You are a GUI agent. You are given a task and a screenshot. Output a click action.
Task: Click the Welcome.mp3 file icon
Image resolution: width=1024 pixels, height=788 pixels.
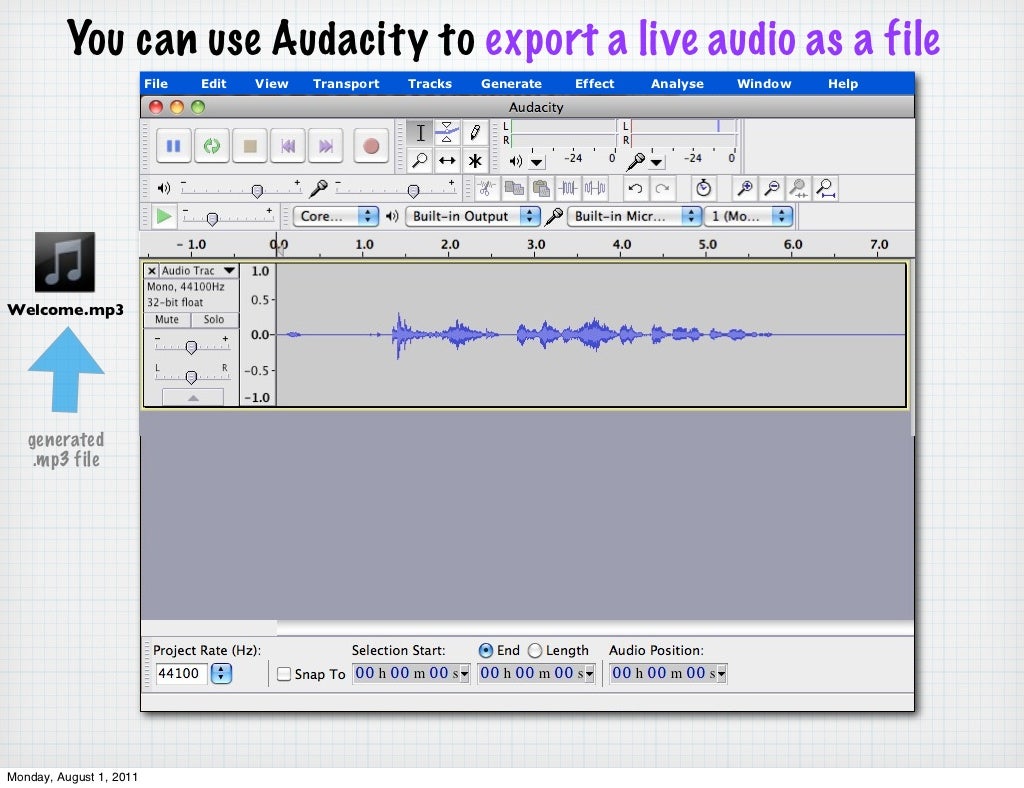click(65, 262)
